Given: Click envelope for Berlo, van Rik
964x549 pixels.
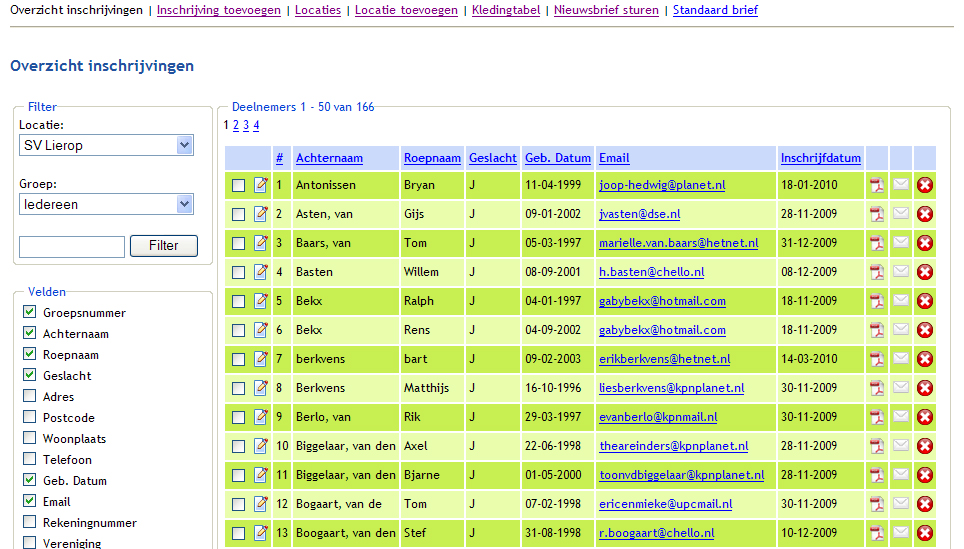Looking at the screenshot, I should pyautogui.click(x=901, y=416).
